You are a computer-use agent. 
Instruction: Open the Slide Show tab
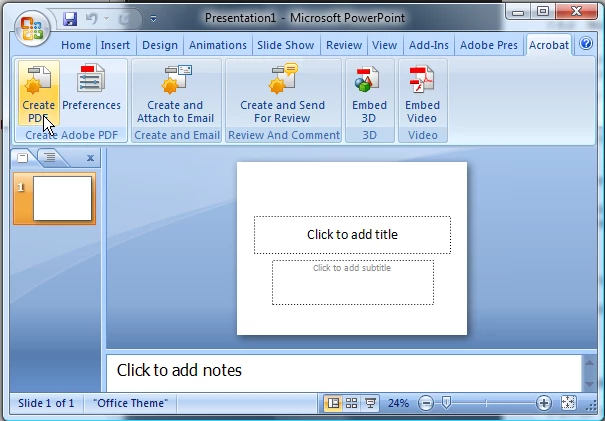(286, 45)
